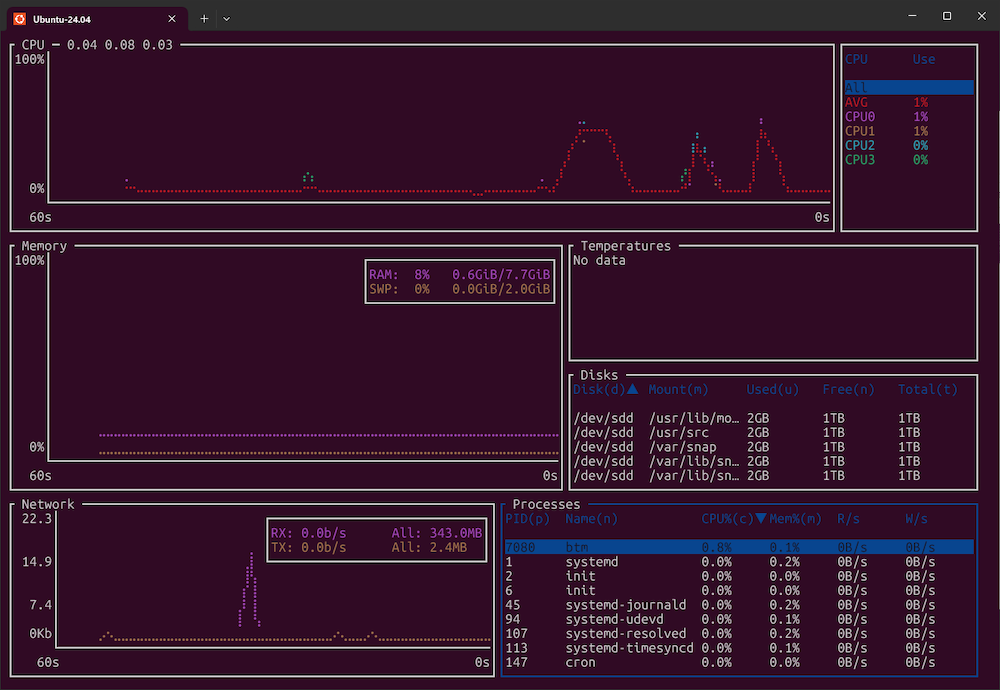1000x690 pixels.
Task: Sort processes by PID(p) column header
Action: [525, 518]
